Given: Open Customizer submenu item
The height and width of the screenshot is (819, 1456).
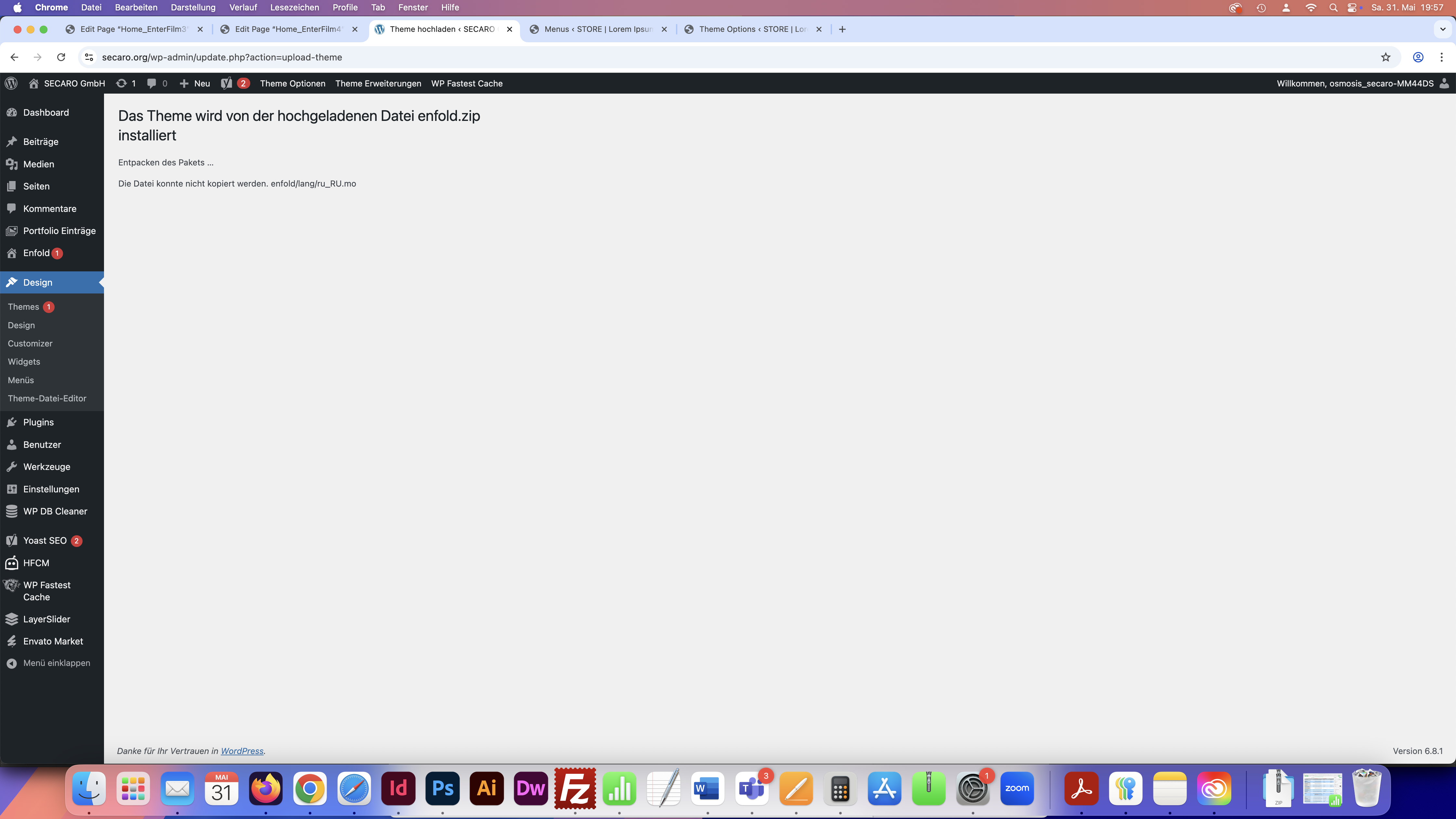Looking at the screenshot, I should pyautogui.click(x=30, y=344).
